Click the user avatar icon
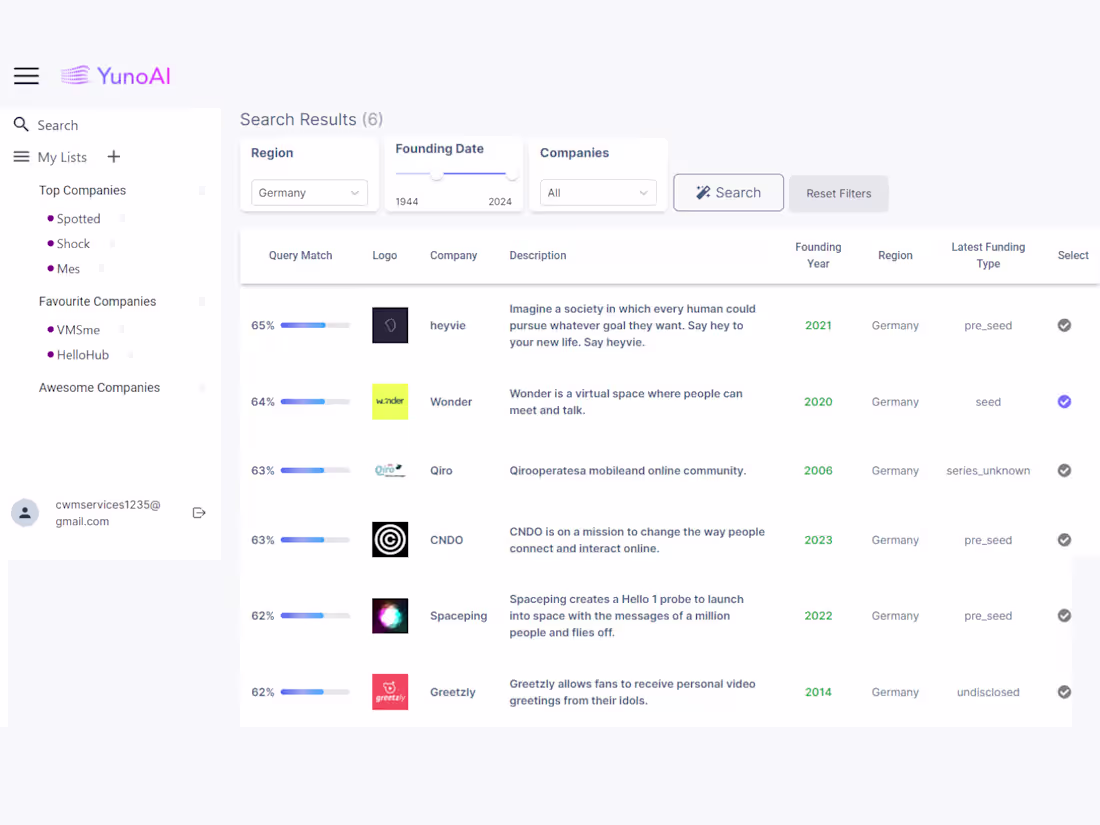Viewport: 1100px width, 825px height. point(25,513)
